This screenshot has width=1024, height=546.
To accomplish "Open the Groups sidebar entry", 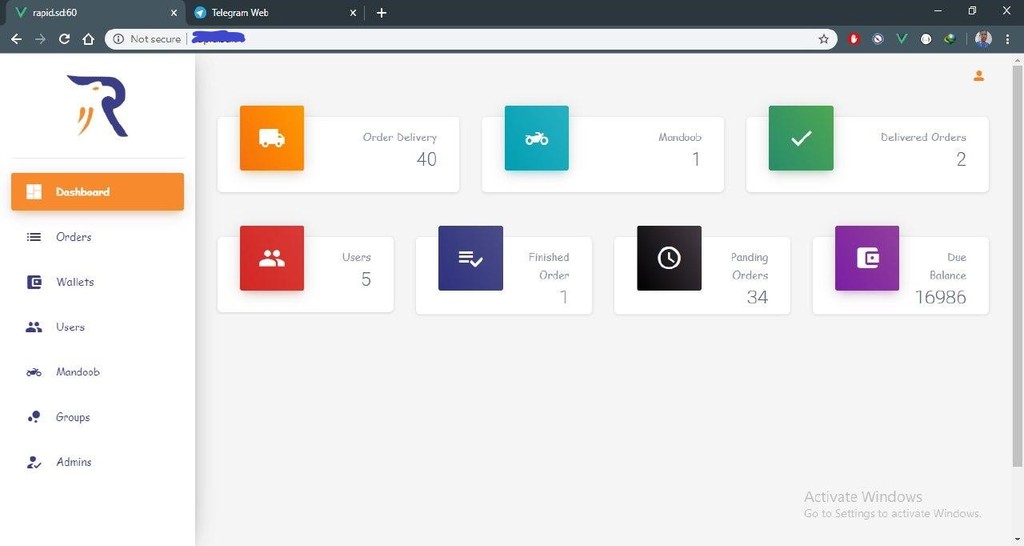I will pos(97,417).
